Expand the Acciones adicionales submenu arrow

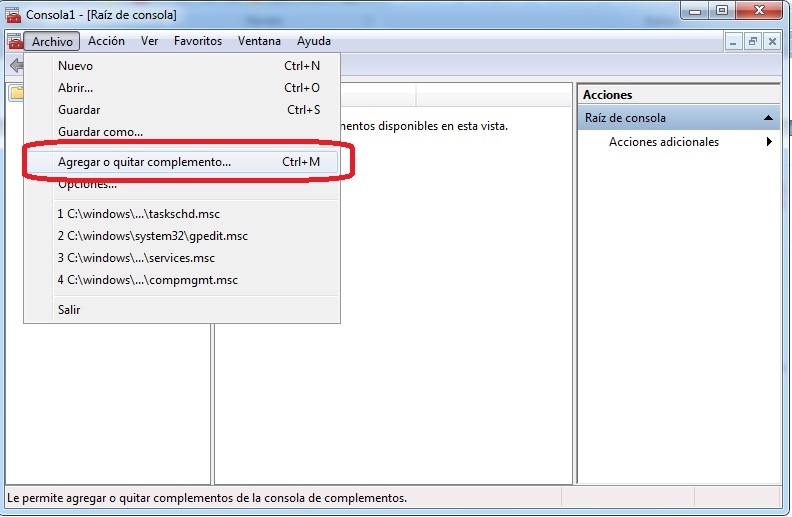click(x=769, y=142)
